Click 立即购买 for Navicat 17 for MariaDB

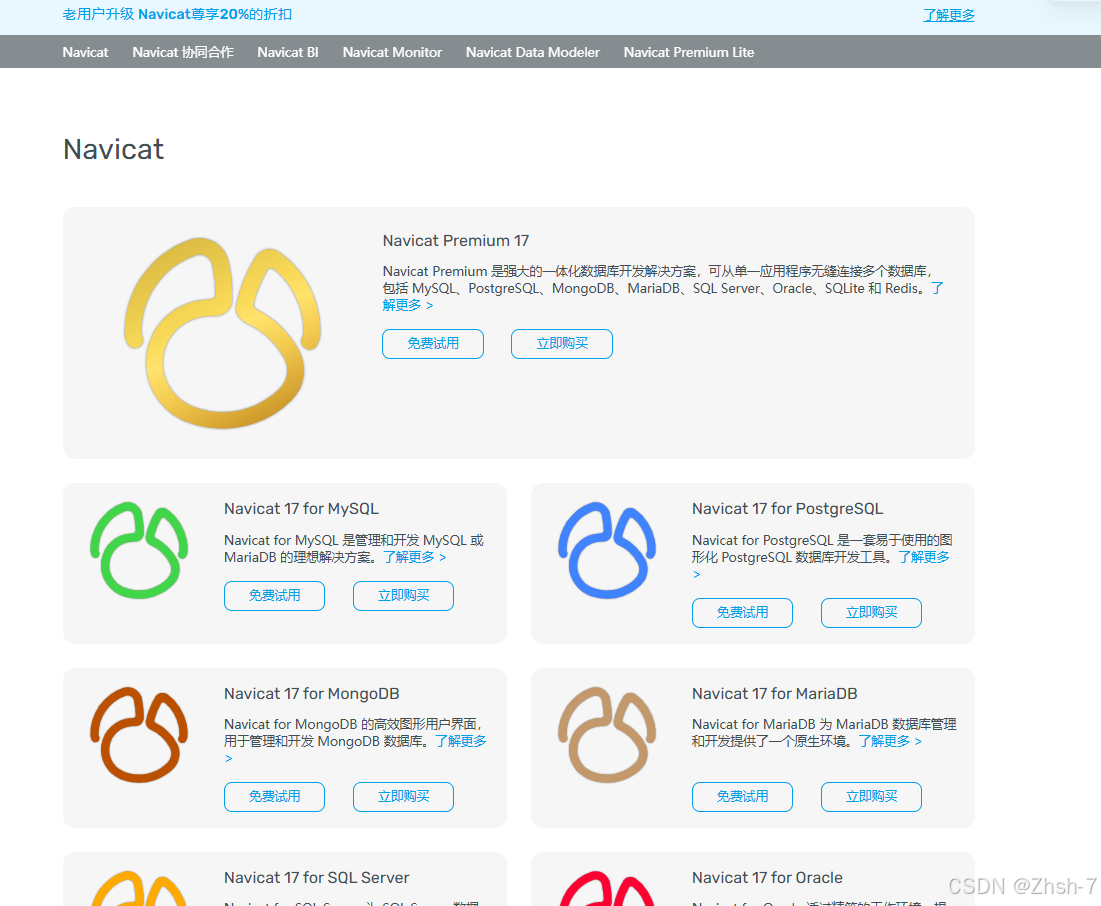tap(871, 796)
